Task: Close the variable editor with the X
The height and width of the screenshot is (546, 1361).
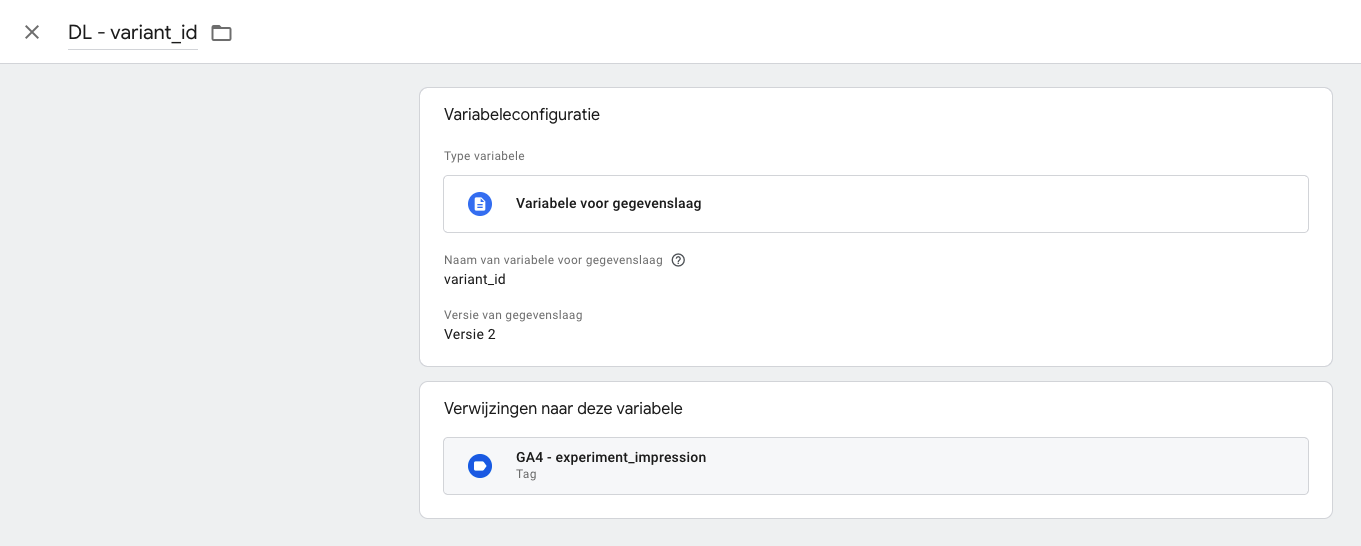Action: point(32,32)
